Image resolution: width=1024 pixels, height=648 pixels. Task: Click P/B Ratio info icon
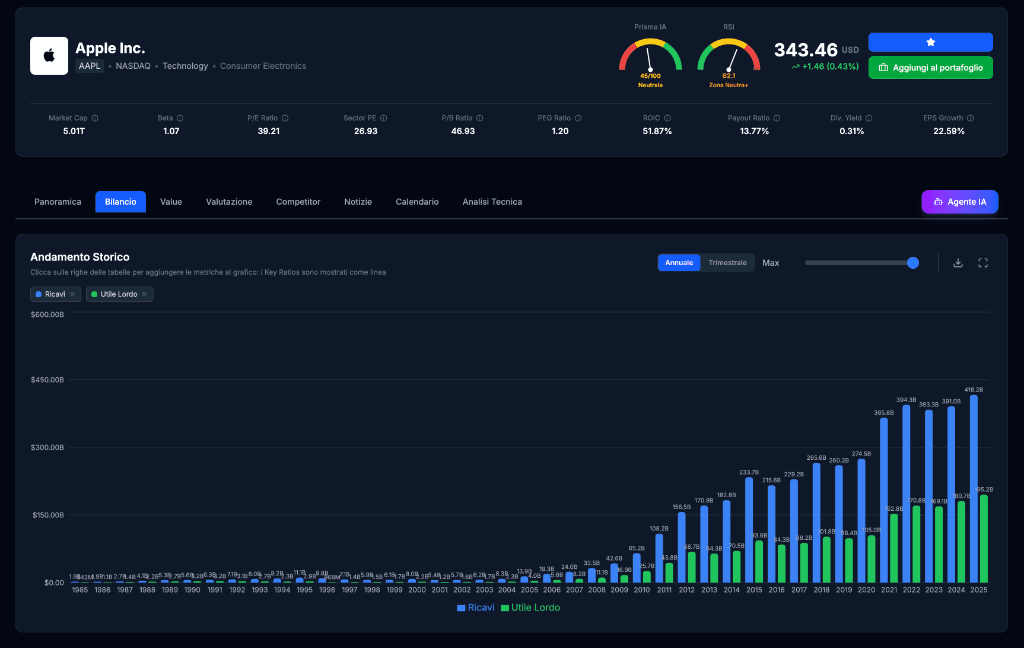(480, 118)
